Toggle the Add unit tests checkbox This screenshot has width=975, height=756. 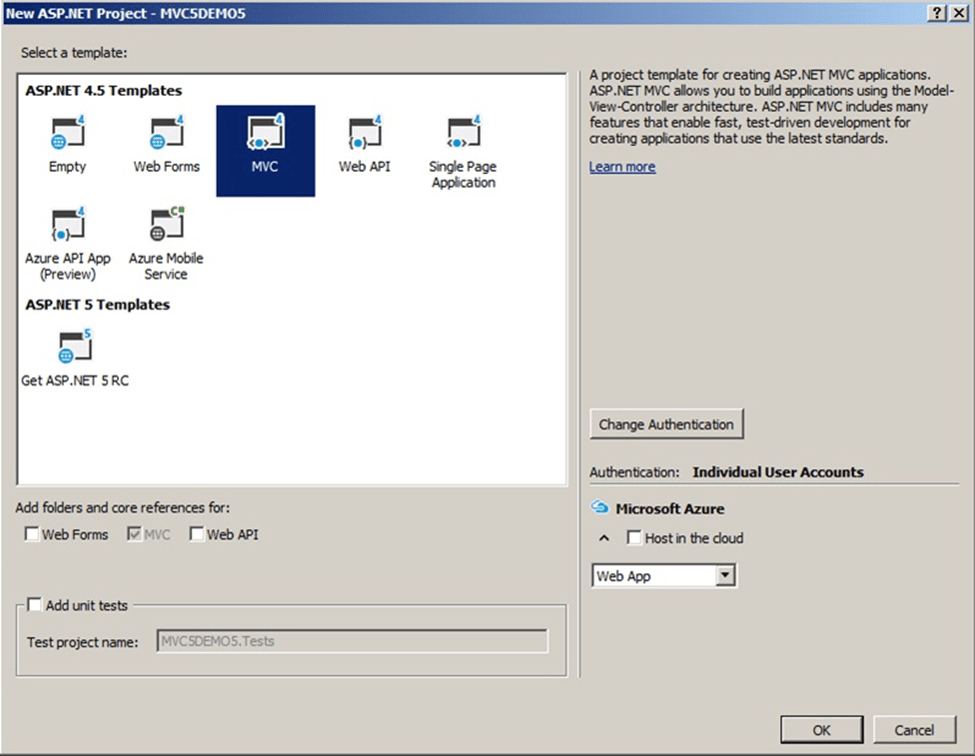coord(35,605)
